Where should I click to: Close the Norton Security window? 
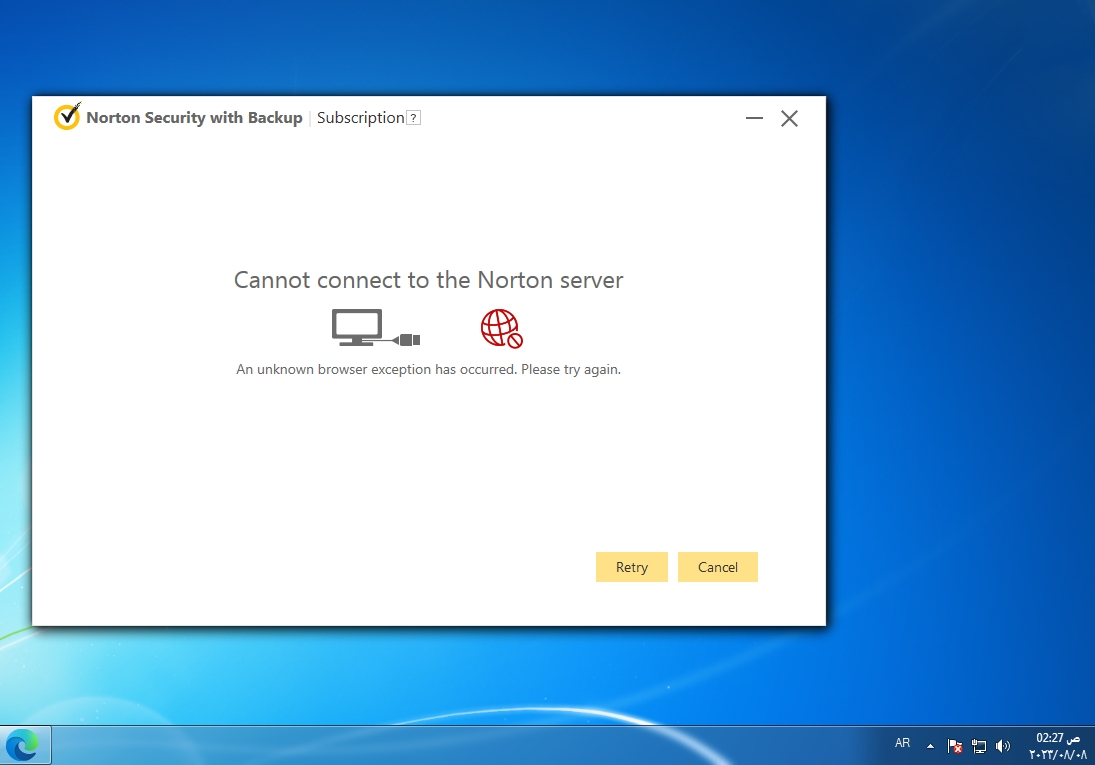click(789, 118)
